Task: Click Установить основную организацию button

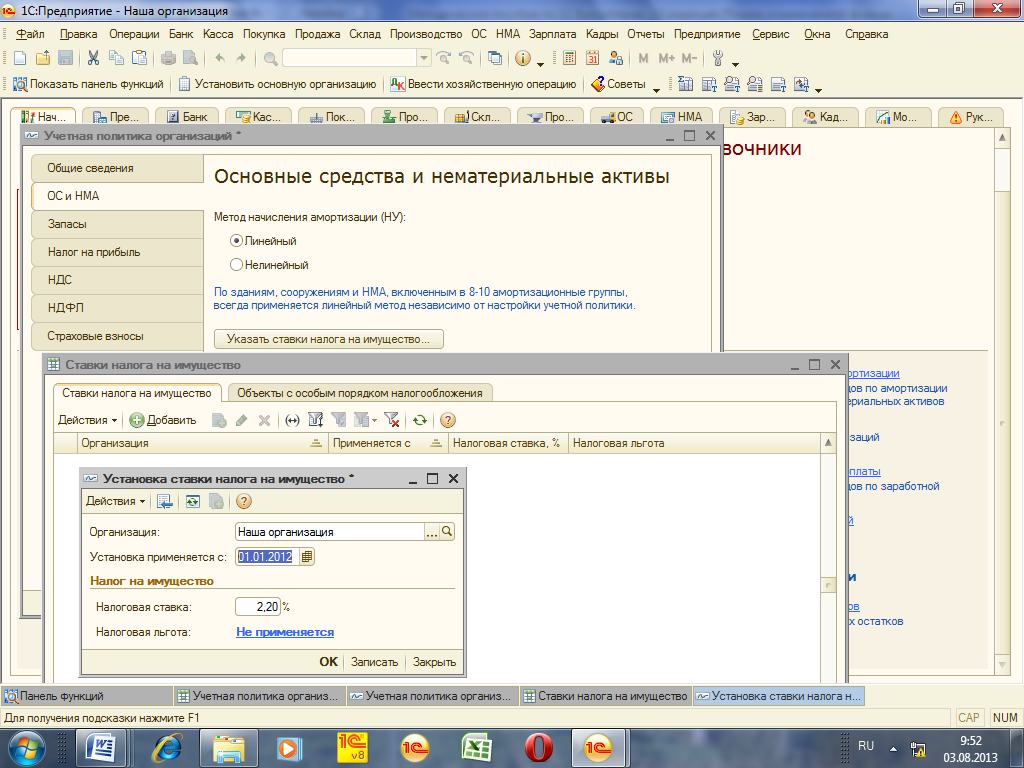Action: tap(278, 84)
